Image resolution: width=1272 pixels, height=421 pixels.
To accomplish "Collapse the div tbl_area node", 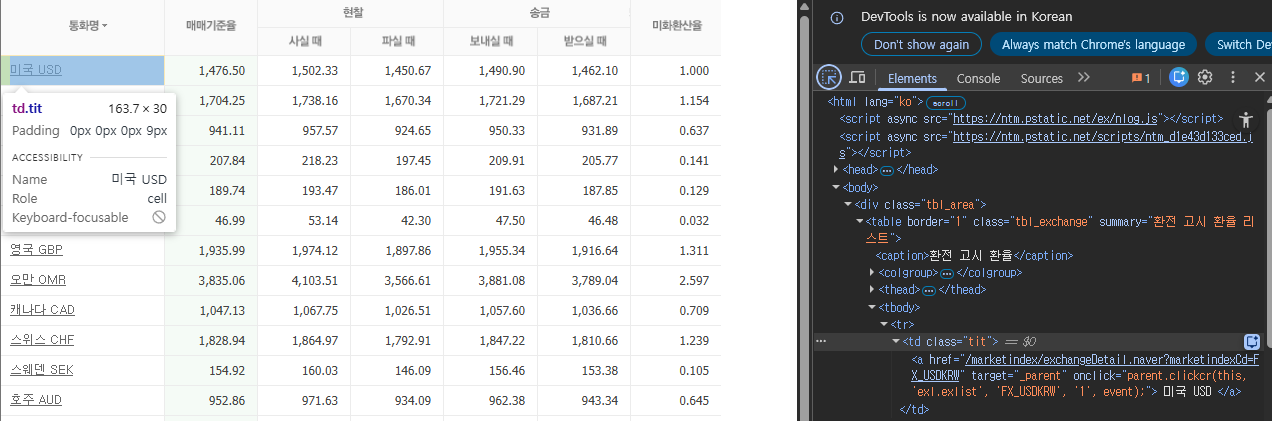I will pos(848,204).
